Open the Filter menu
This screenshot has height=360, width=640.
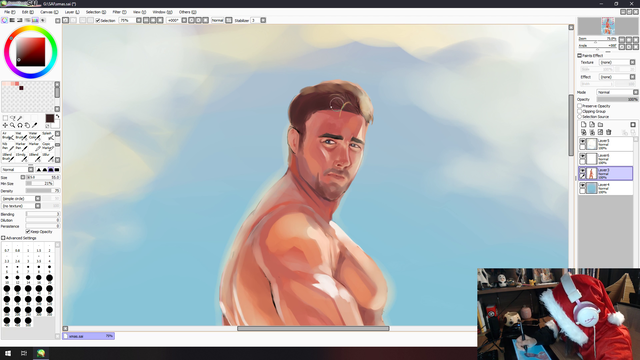119,12
